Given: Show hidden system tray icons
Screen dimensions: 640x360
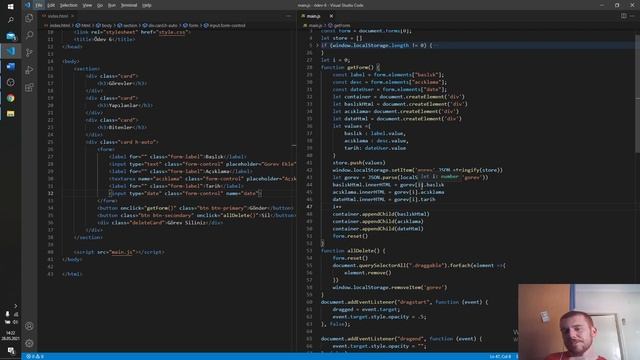Looking at the screenshot, I should coord(16,306).
